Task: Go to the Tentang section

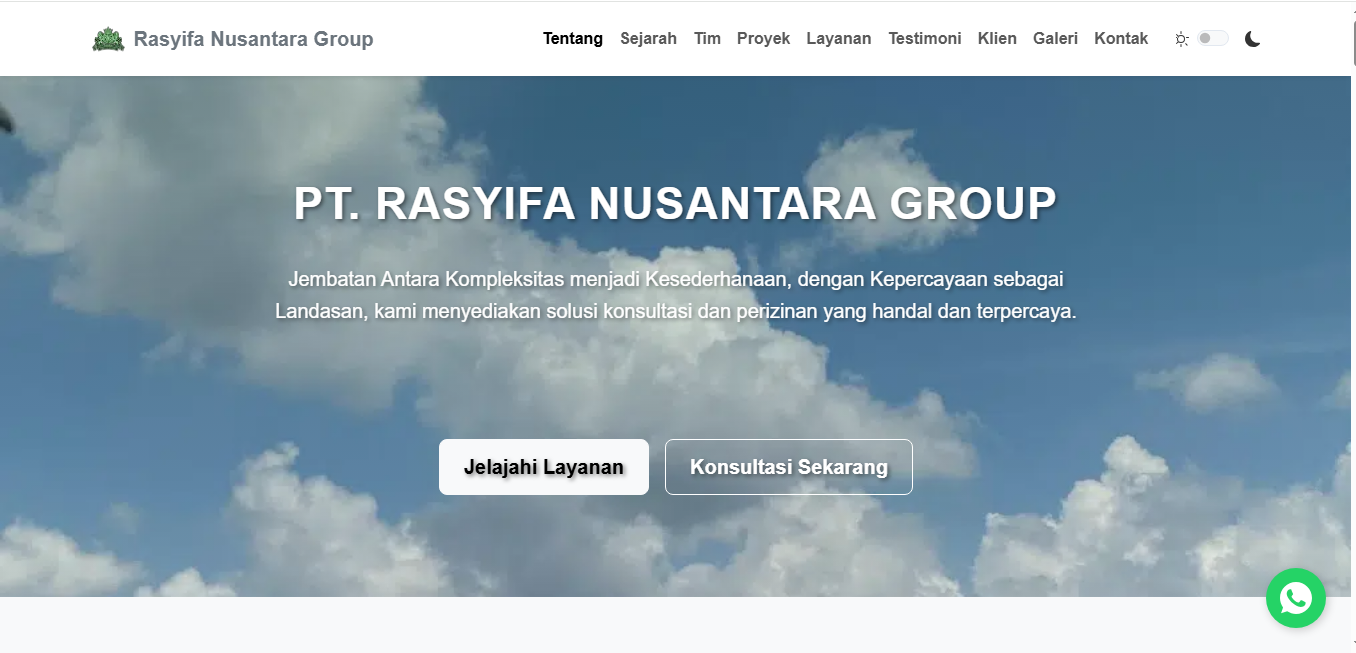Action: pyautogui.click(x=572, y=39)
